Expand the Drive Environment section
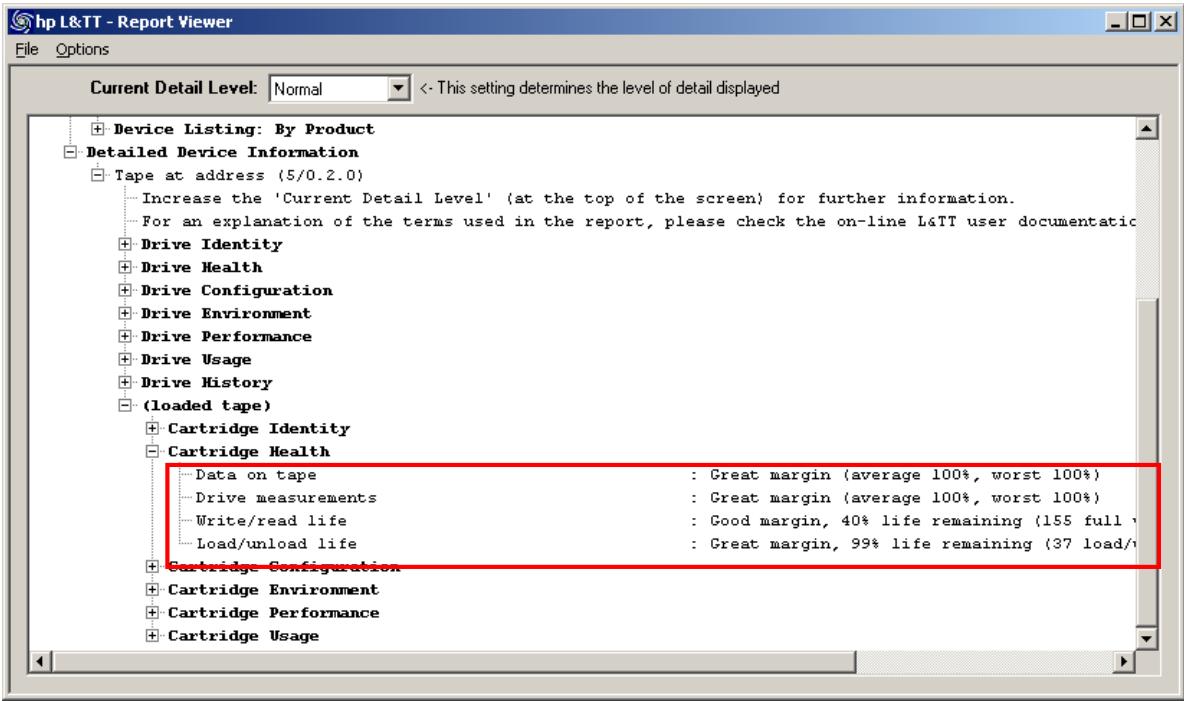This screenshot has width=1184, height=701. [x=125, y=313]
